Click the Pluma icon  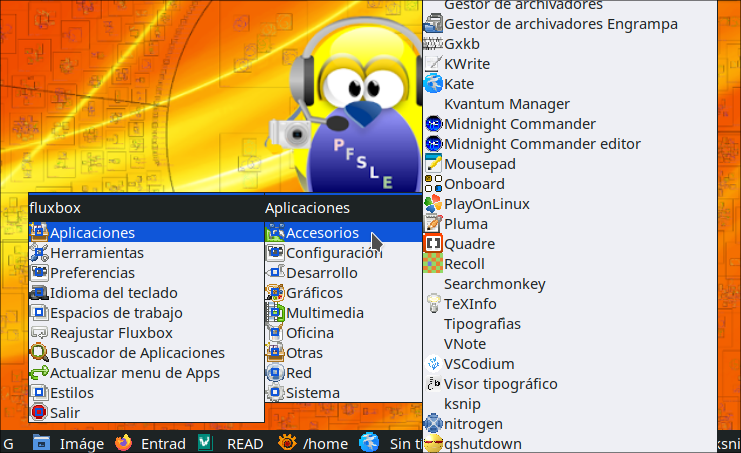433,223
